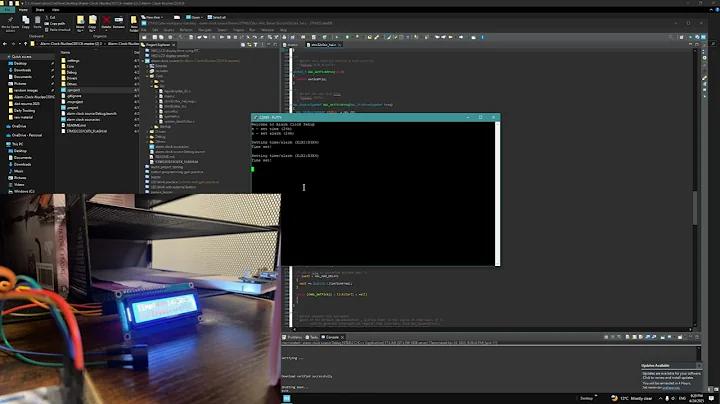
Task: Select the Core folder in file list
Action: click(x=70, y=67)
